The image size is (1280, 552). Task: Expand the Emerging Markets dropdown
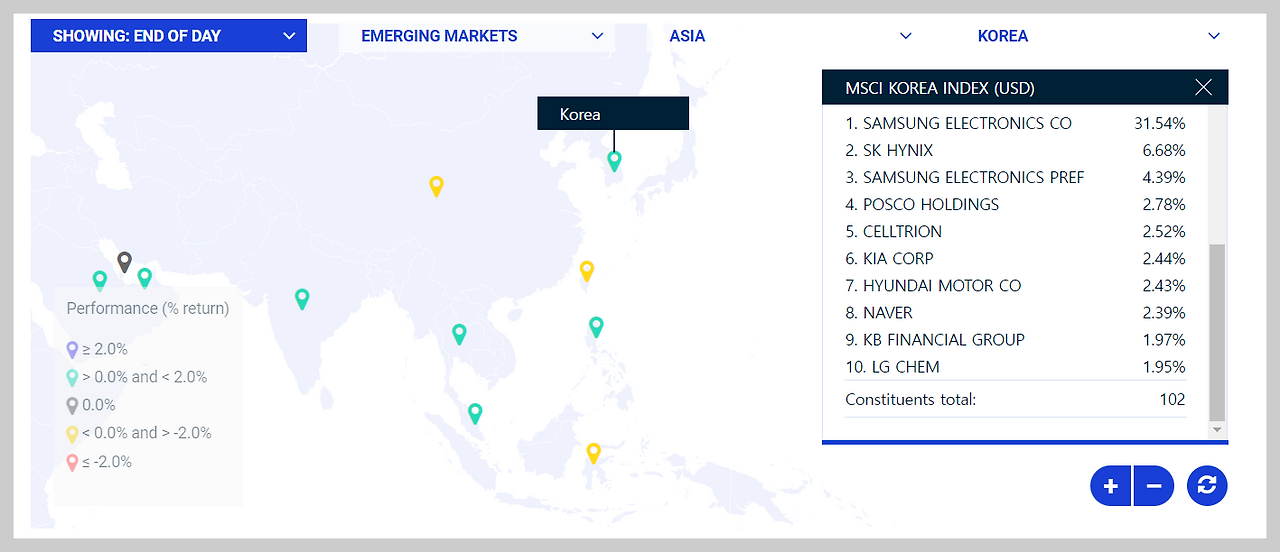[x=477, y=36]
